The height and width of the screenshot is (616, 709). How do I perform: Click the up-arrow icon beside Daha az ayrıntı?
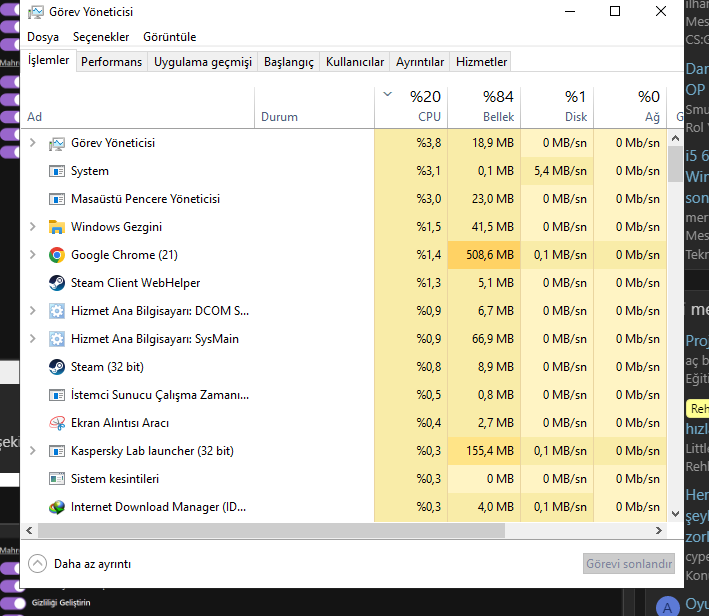(x=38, y=564)
